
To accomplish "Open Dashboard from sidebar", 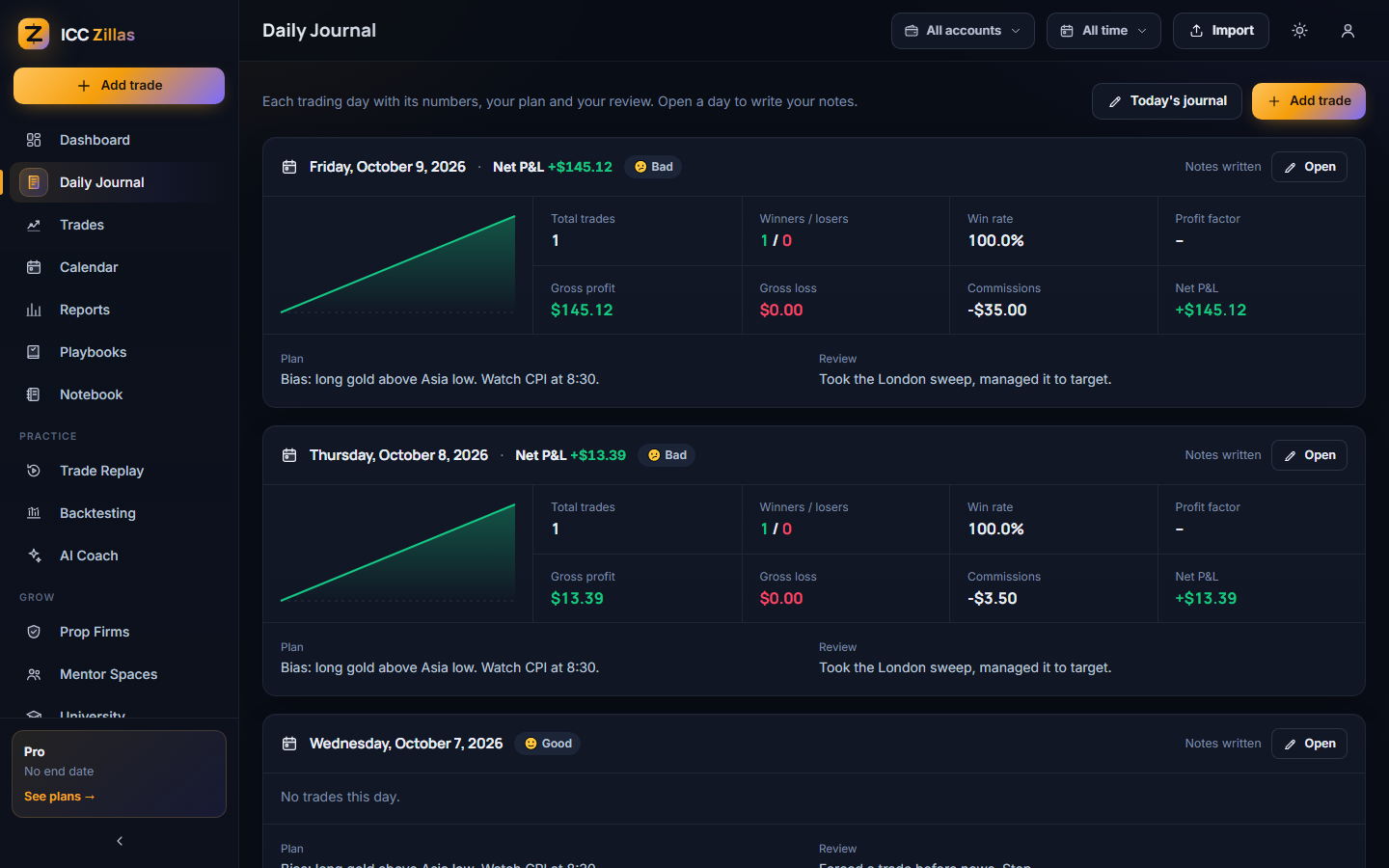I will pyautogui.click(x=119, y=140).
